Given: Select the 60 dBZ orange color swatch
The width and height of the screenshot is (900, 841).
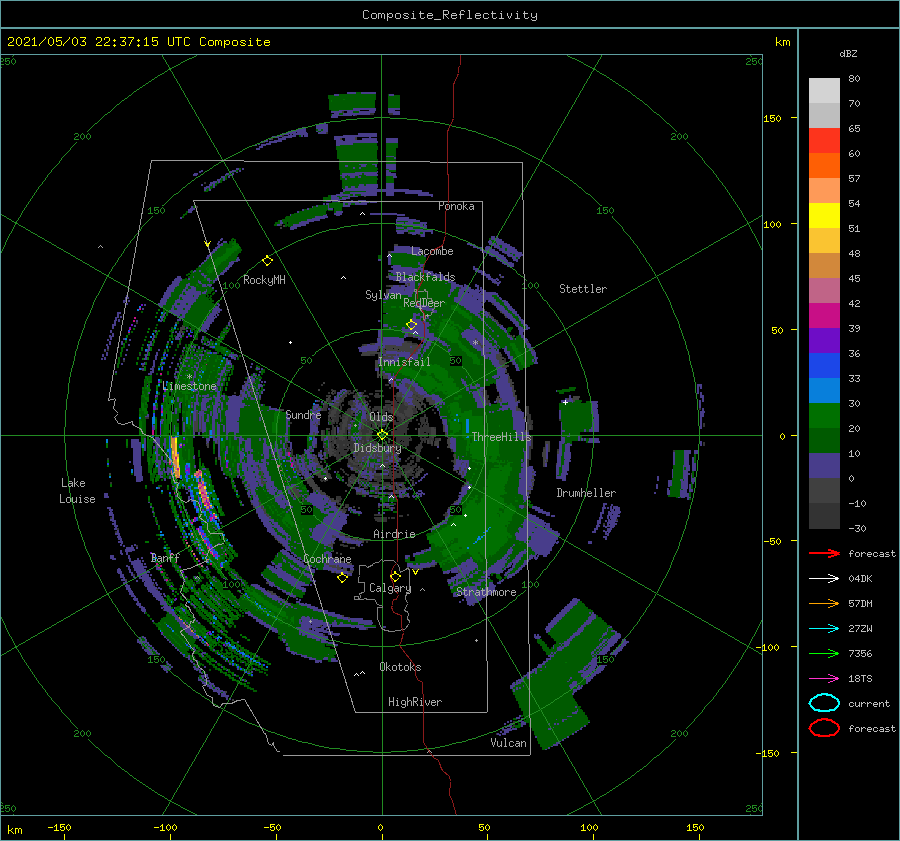Looking at the screenshot, I should click(x=824, y=166).
